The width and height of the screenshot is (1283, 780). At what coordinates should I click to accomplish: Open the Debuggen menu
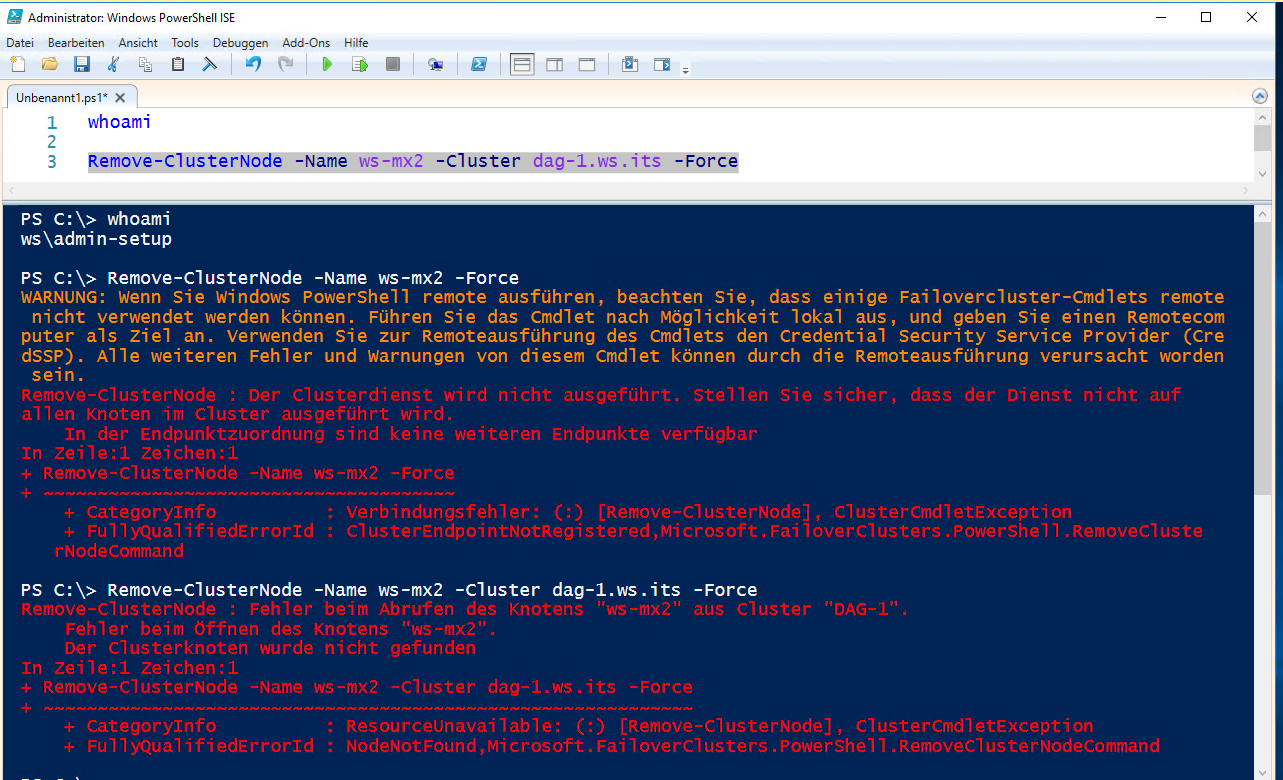(241, 43)
